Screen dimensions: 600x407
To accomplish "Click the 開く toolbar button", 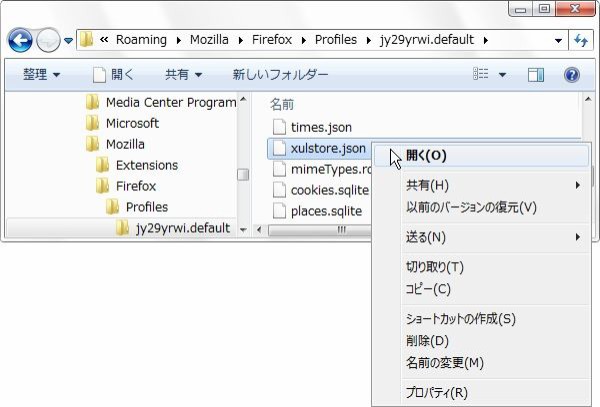I will 113,74.
